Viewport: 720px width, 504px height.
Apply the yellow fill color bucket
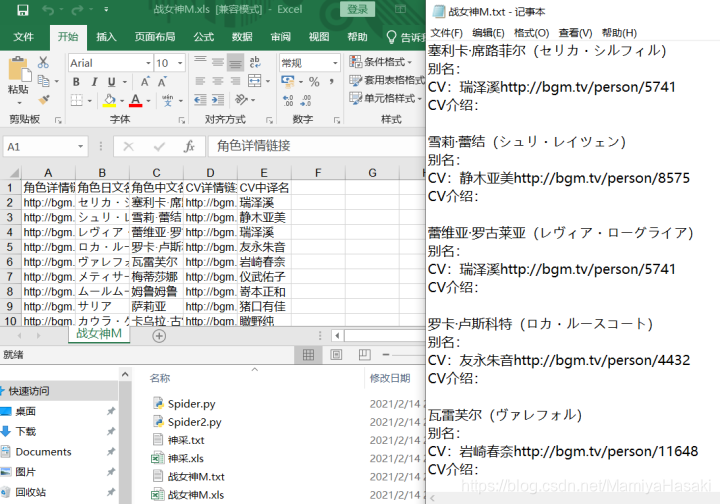(109, 100)
